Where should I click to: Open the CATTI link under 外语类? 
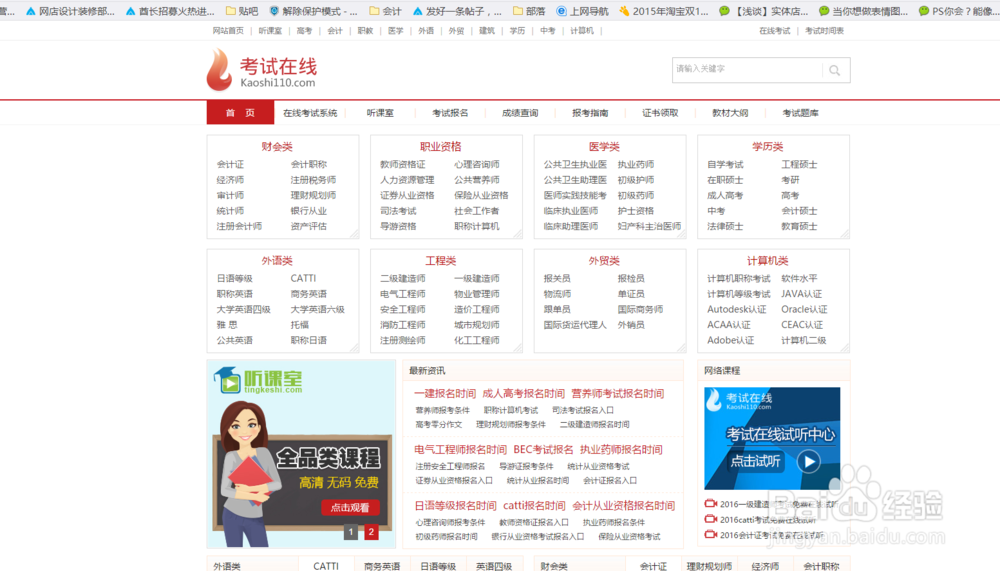303,278
